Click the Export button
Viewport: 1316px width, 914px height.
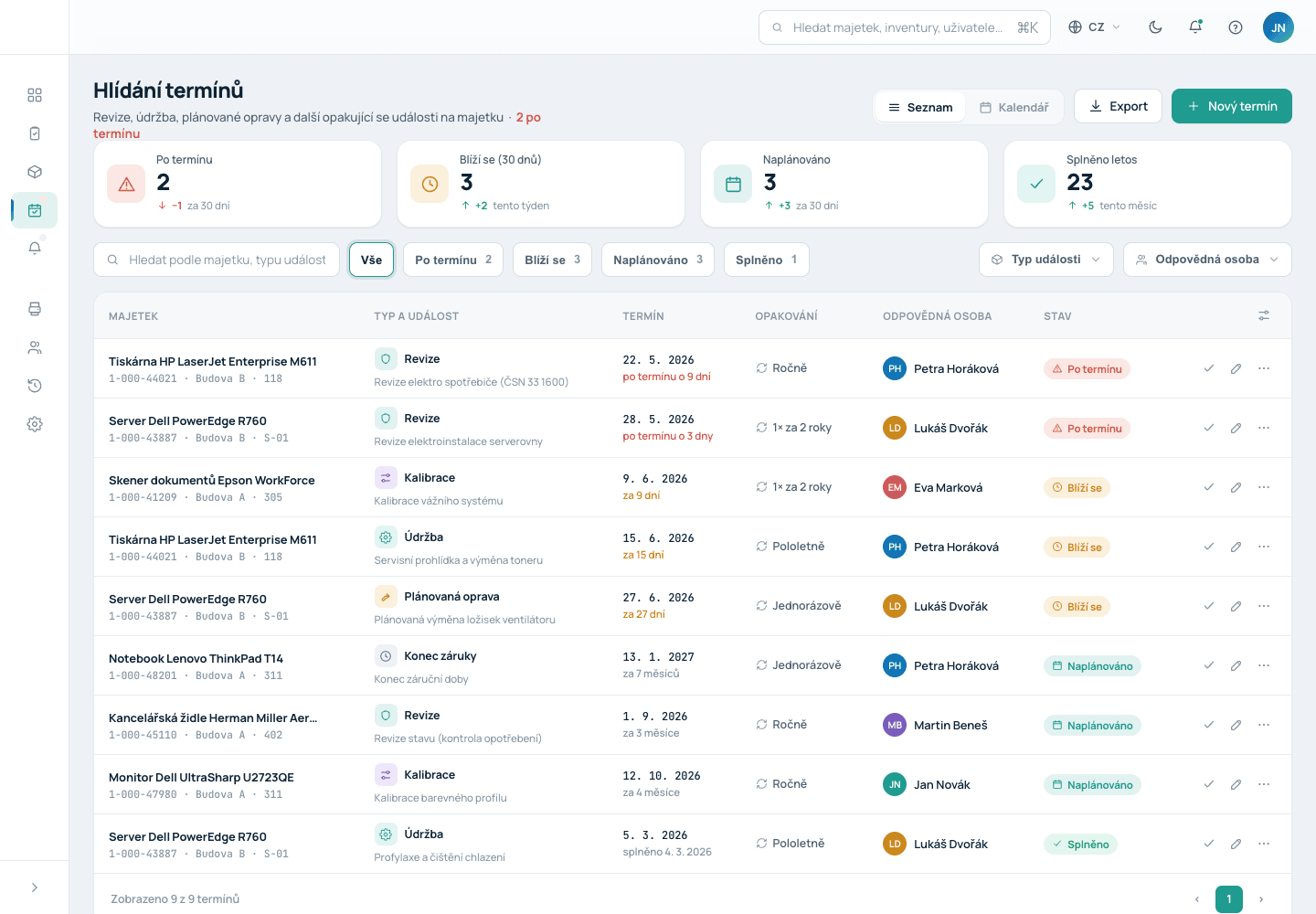pyautogui.click(x=1118, y=106)
